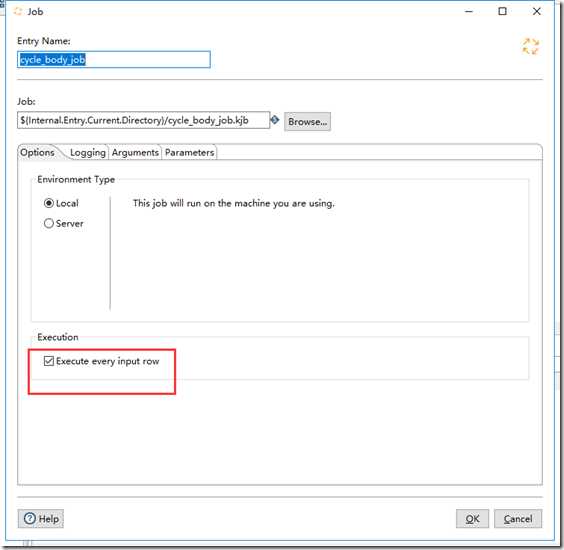
Task: Click the orange collapse arrows icon
Action: click(531, 47)
